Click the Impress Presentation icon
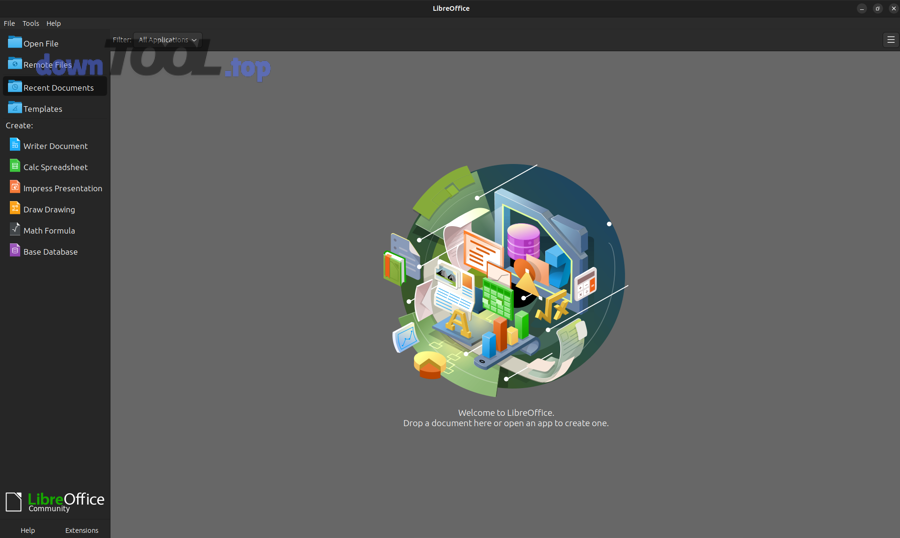 [14, 187]
